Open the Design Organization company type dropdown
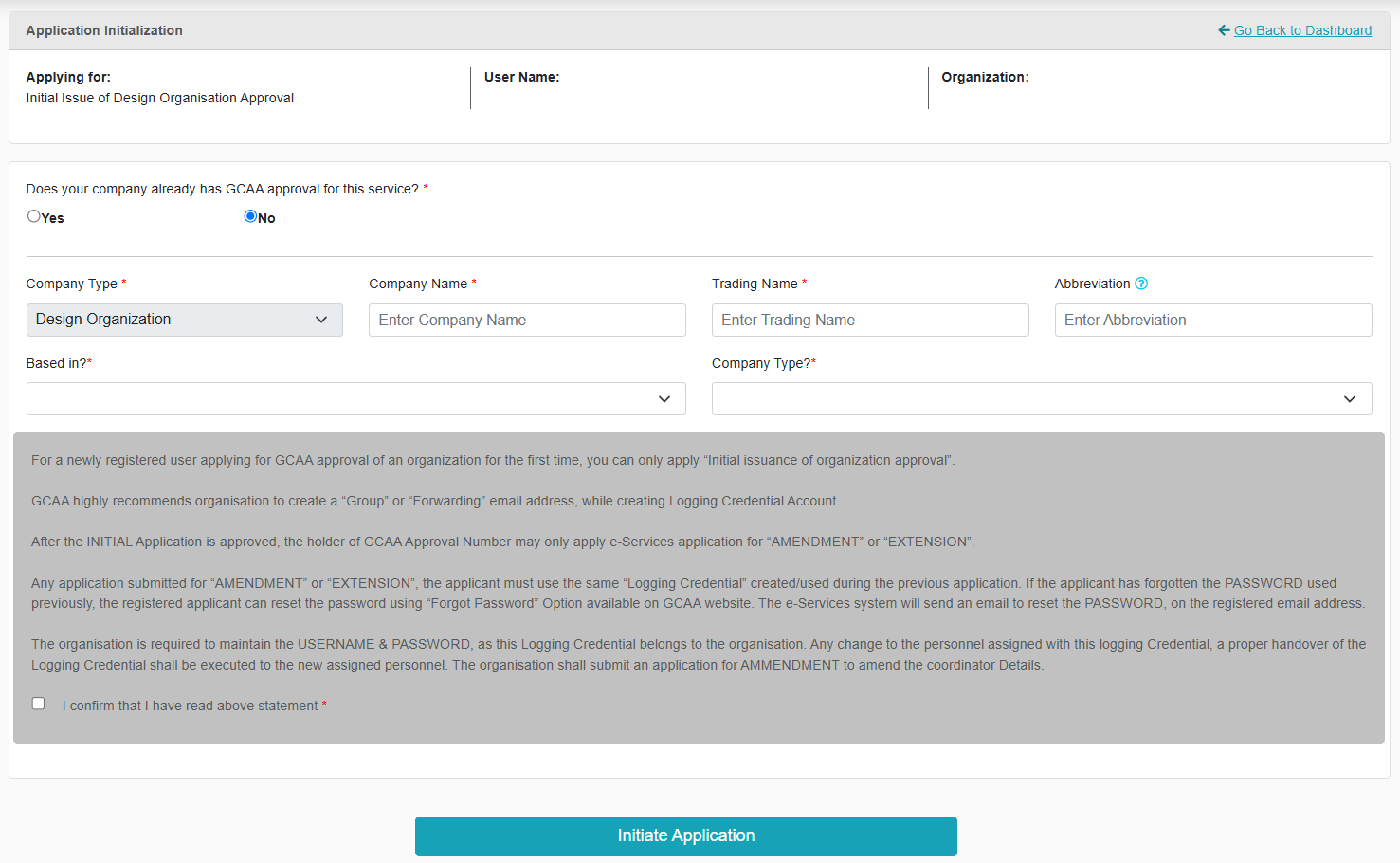The width and height of the screenshot is (1400, 863). pos(185,320)
